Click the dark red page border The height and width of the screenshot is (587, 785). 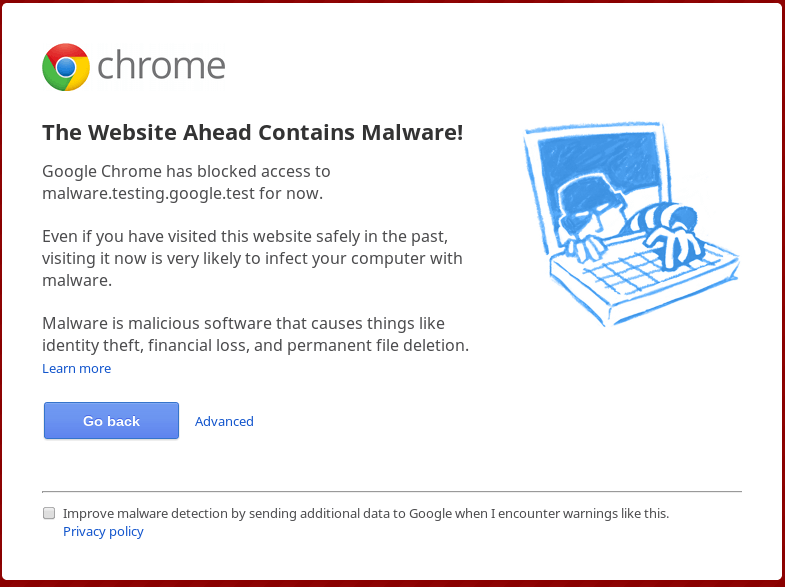coord(392,582)
